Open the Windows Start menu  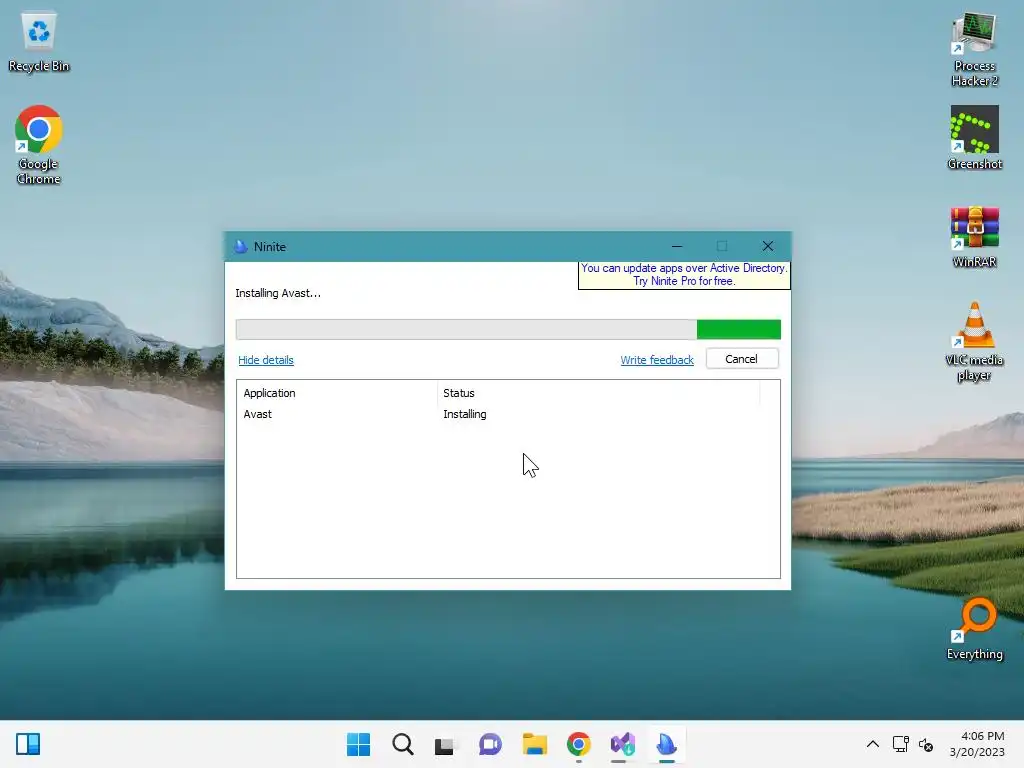(359, 744)
